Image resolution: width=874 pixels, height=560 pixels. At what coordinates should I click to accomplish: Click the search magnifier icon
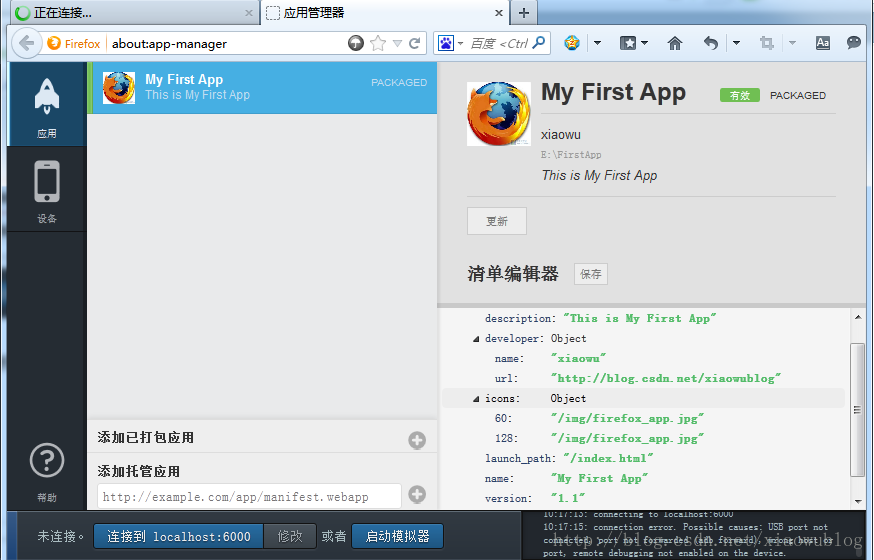click(538, 43)
